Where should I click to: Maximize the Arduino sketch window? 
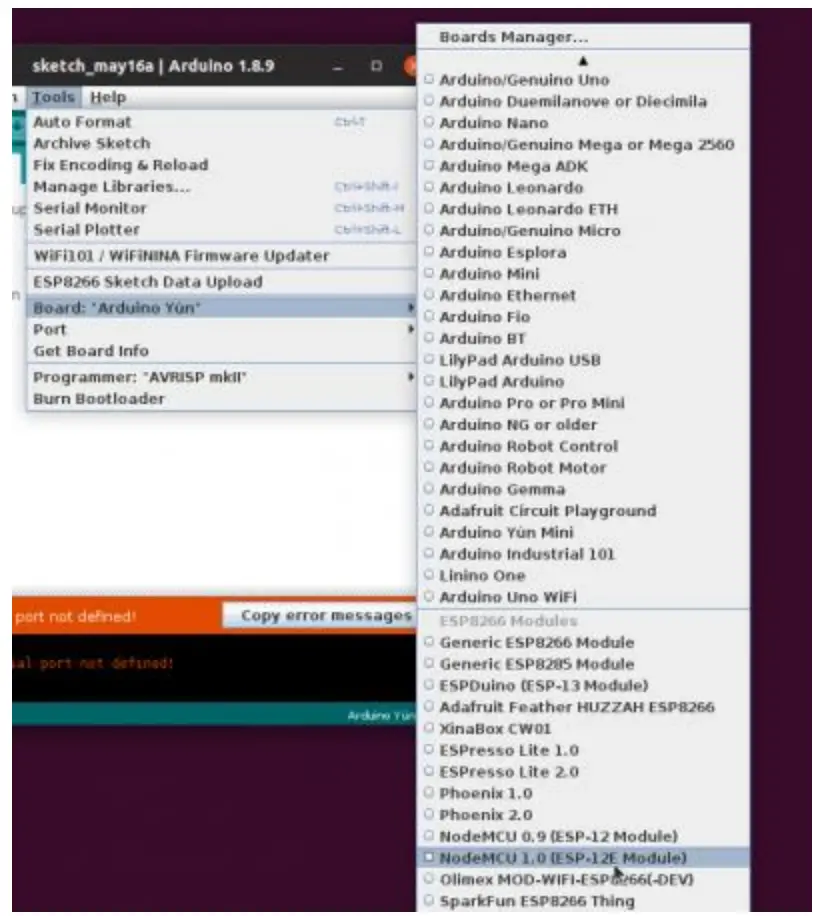[377, 66]
